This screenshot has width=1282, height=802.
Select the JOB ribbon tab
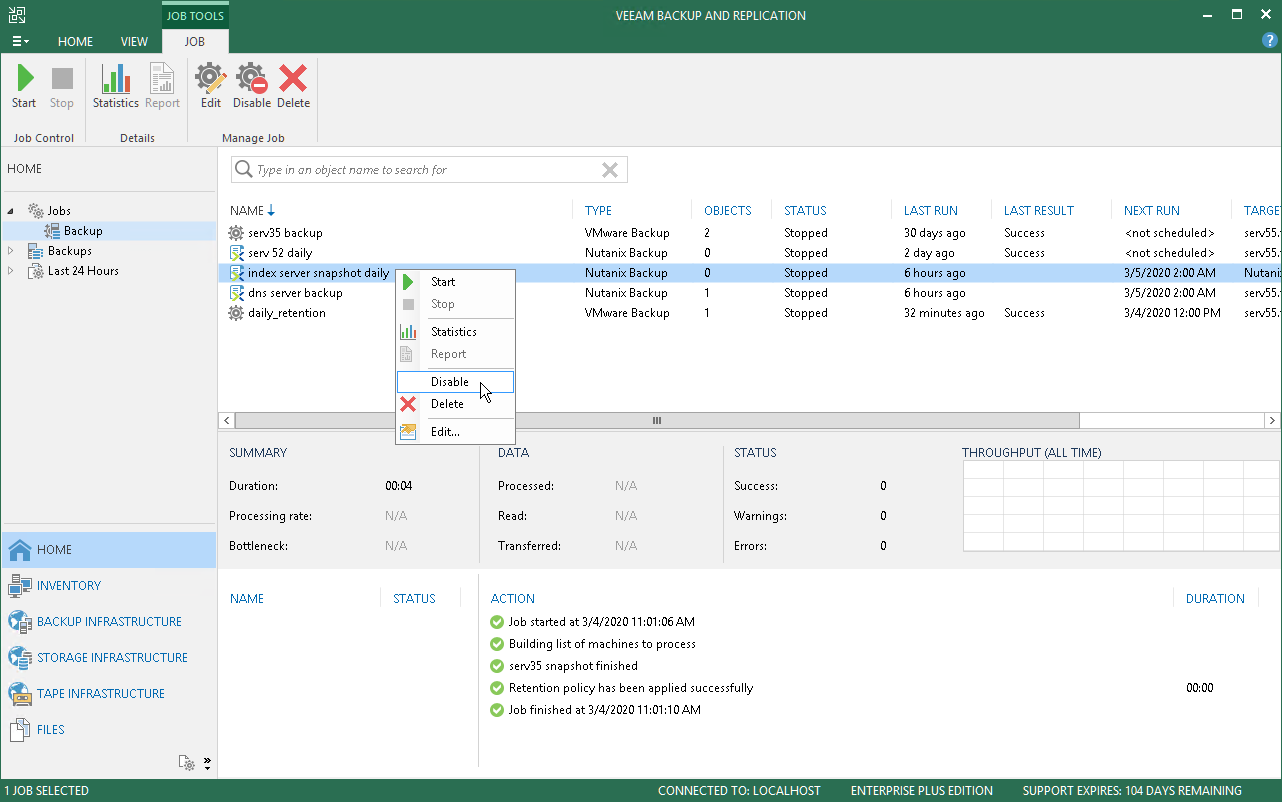(x=195, y=42)
